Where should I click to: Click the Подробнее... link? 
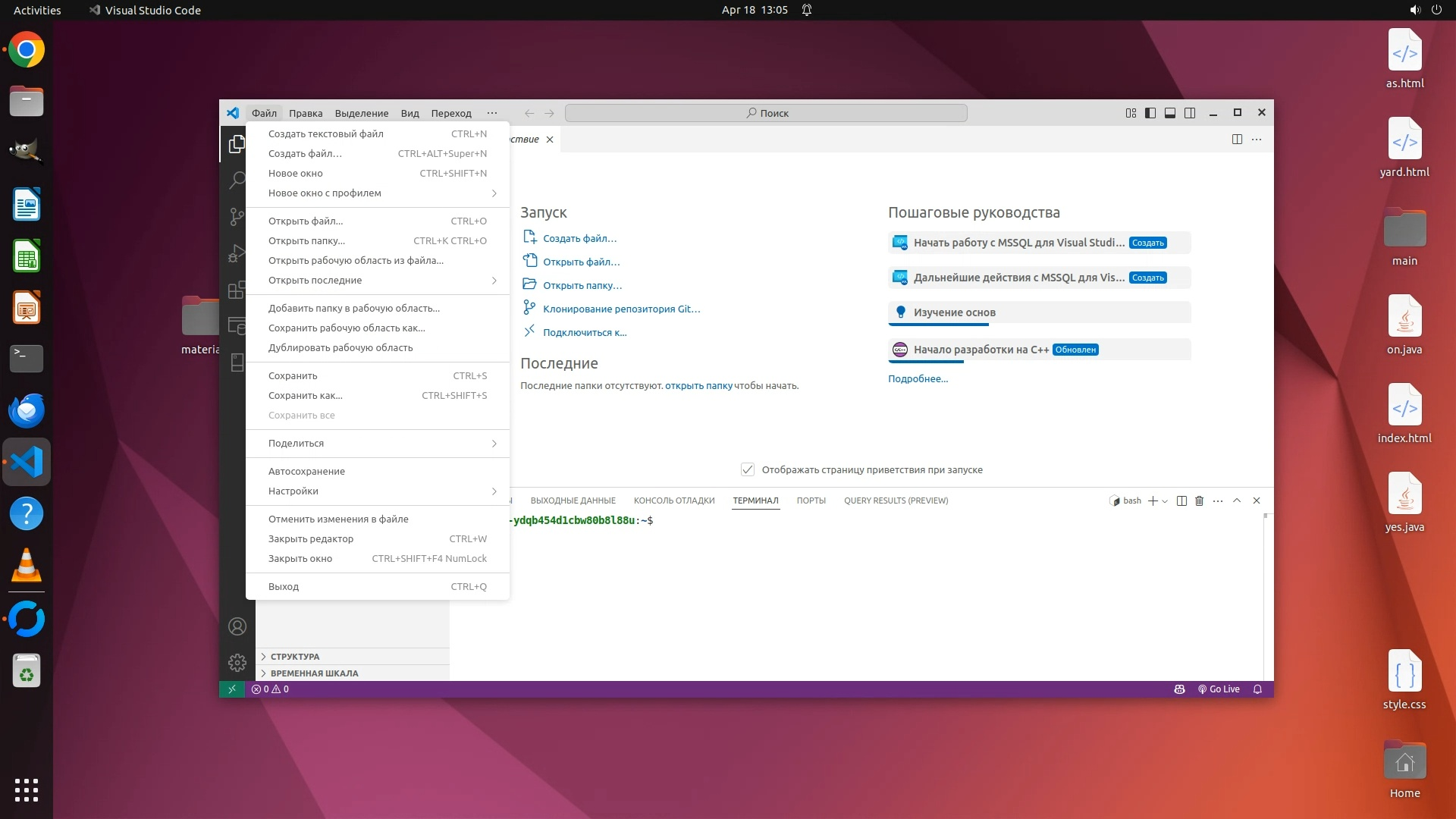coord(918,378)
